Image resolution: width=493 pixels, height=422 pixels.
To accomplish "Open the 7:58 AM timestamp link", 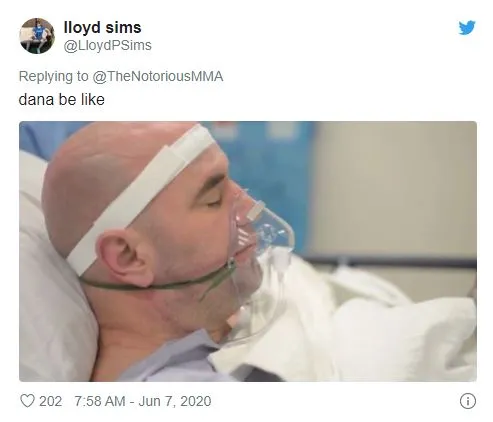I will point(100,401).
